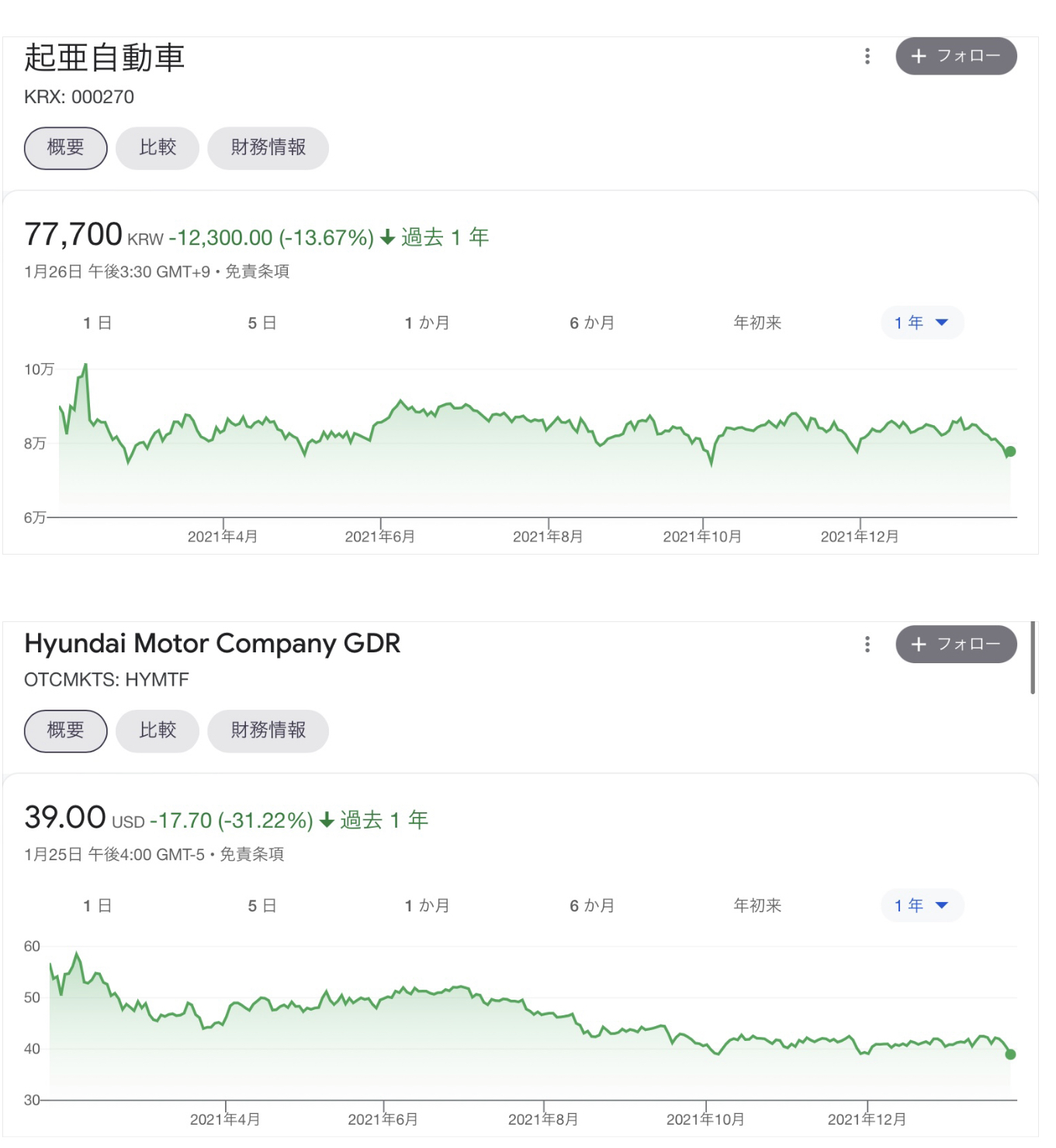Show the 1 か月 range on the Hyundai chart
Screen dimensions: 1056x1148
coord(428,905)
